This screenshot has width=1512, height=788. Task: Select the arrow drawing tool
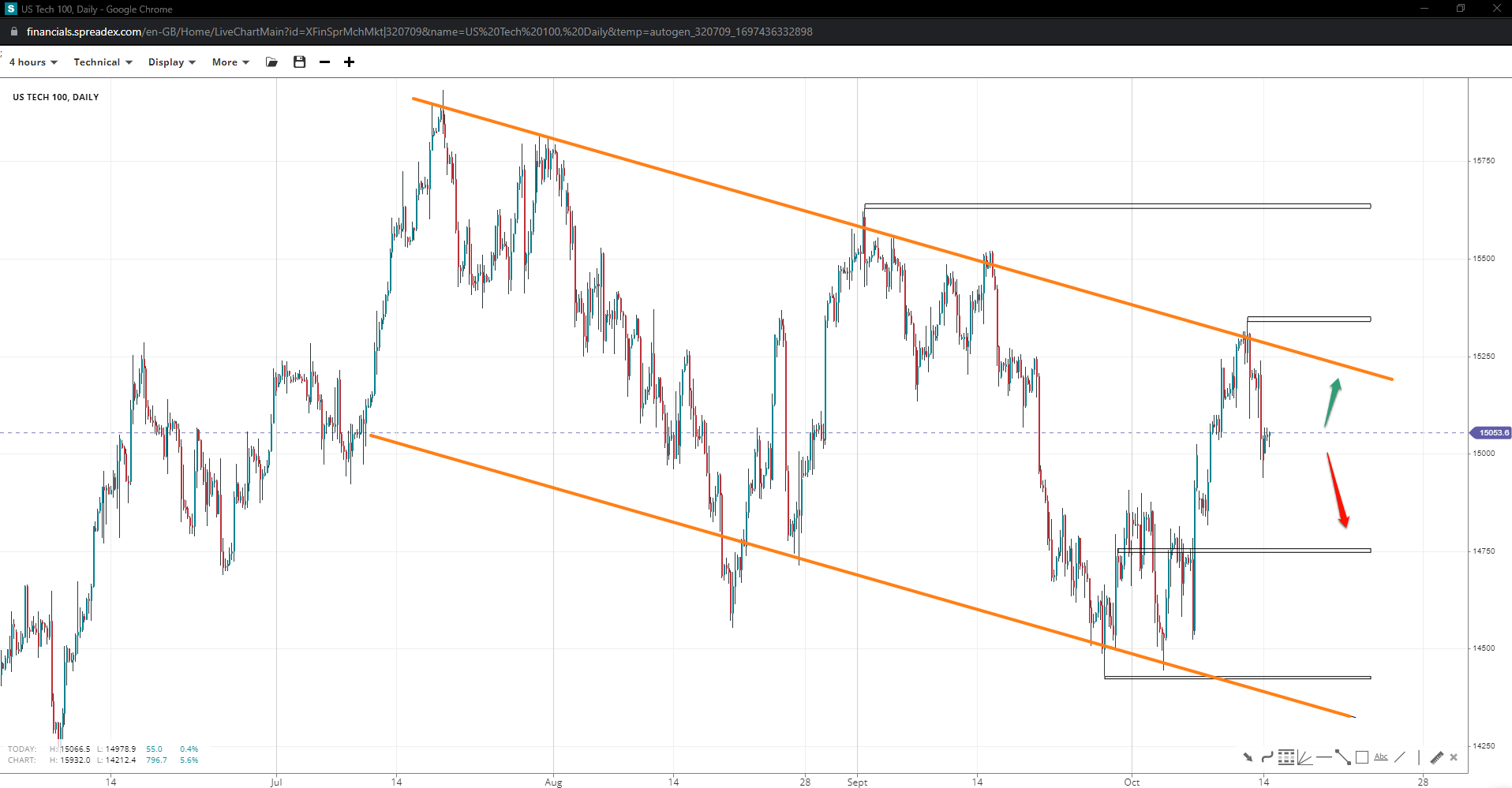[1248, 757]
